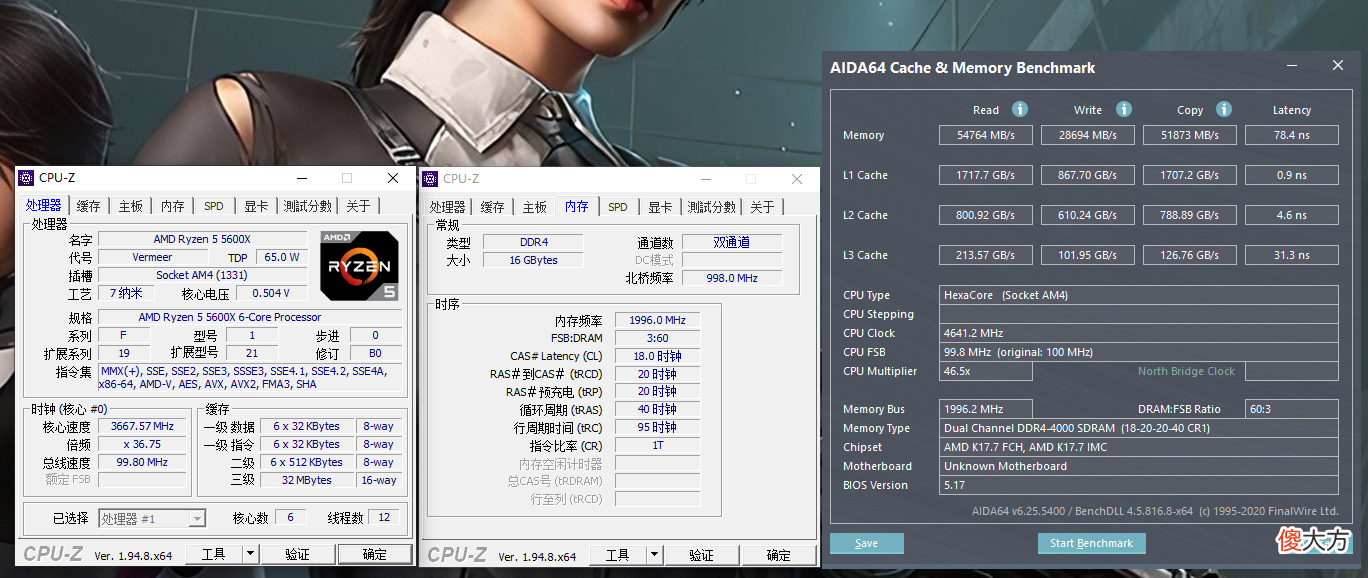Click the left CPU-Z window title icon

[27, 178]
